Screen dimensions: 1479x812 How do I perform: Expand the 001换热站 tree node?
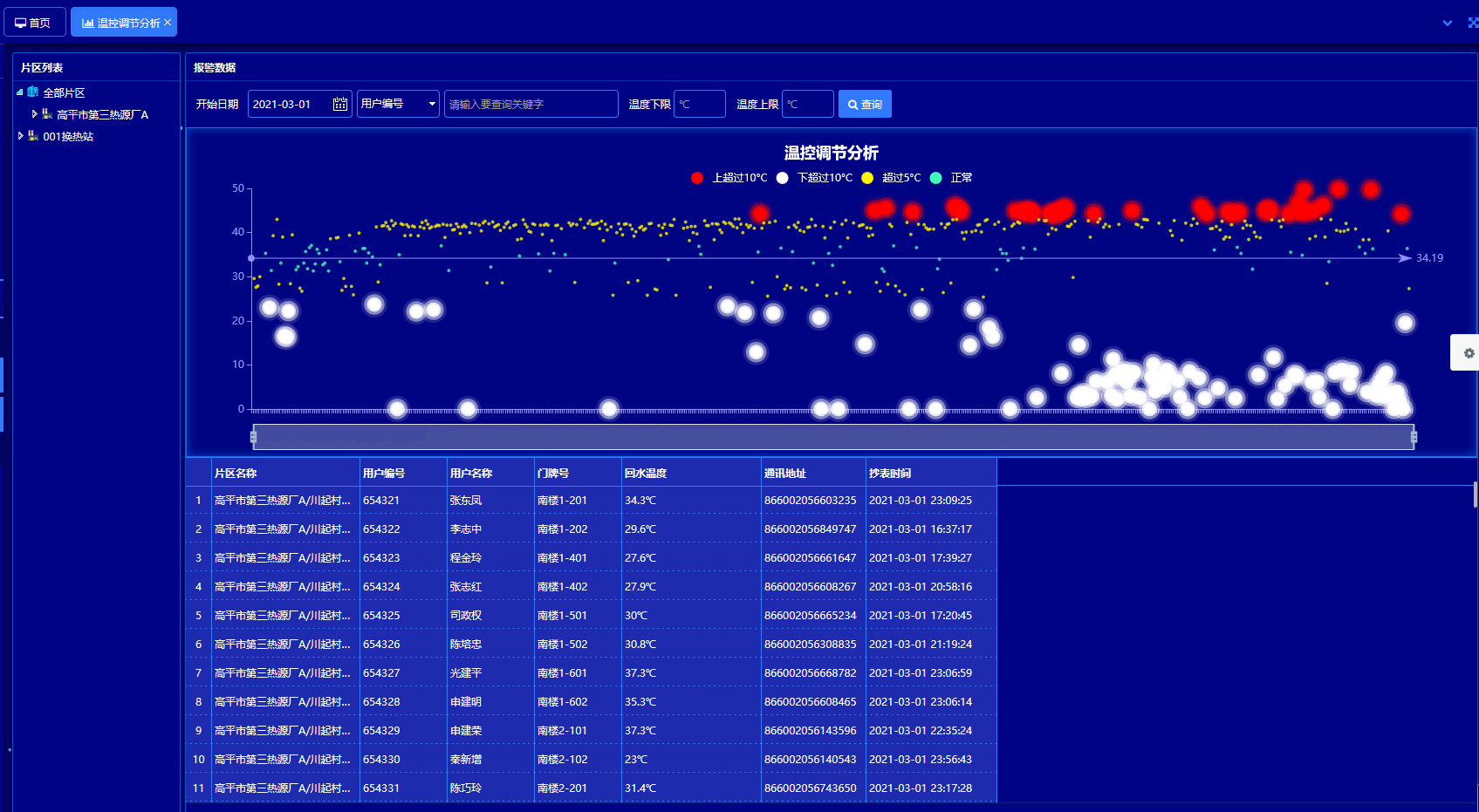20,136
